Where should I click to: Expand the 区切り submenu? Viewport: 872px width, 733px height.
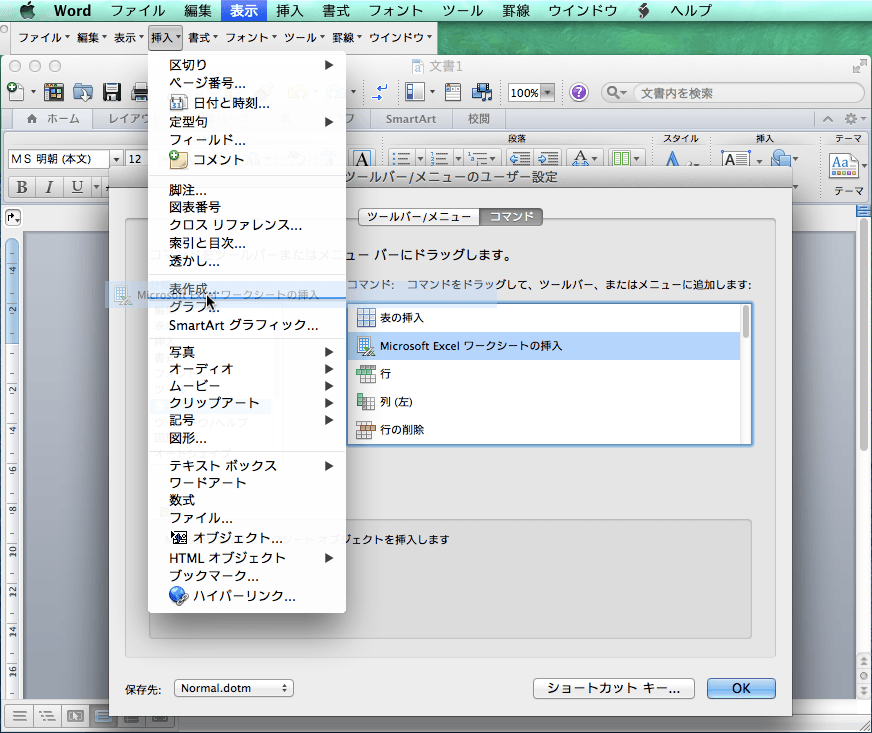coord(247,65)
